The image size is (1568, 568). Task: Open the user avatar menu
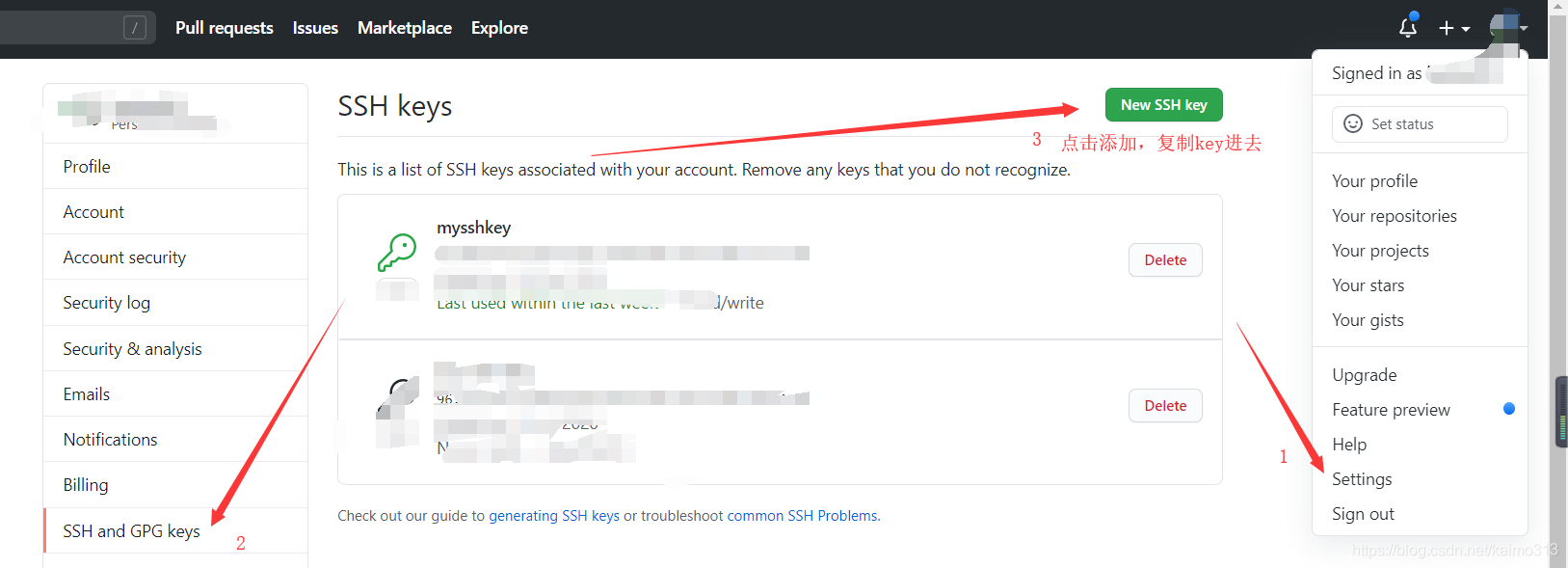[x=1507, y=27]
